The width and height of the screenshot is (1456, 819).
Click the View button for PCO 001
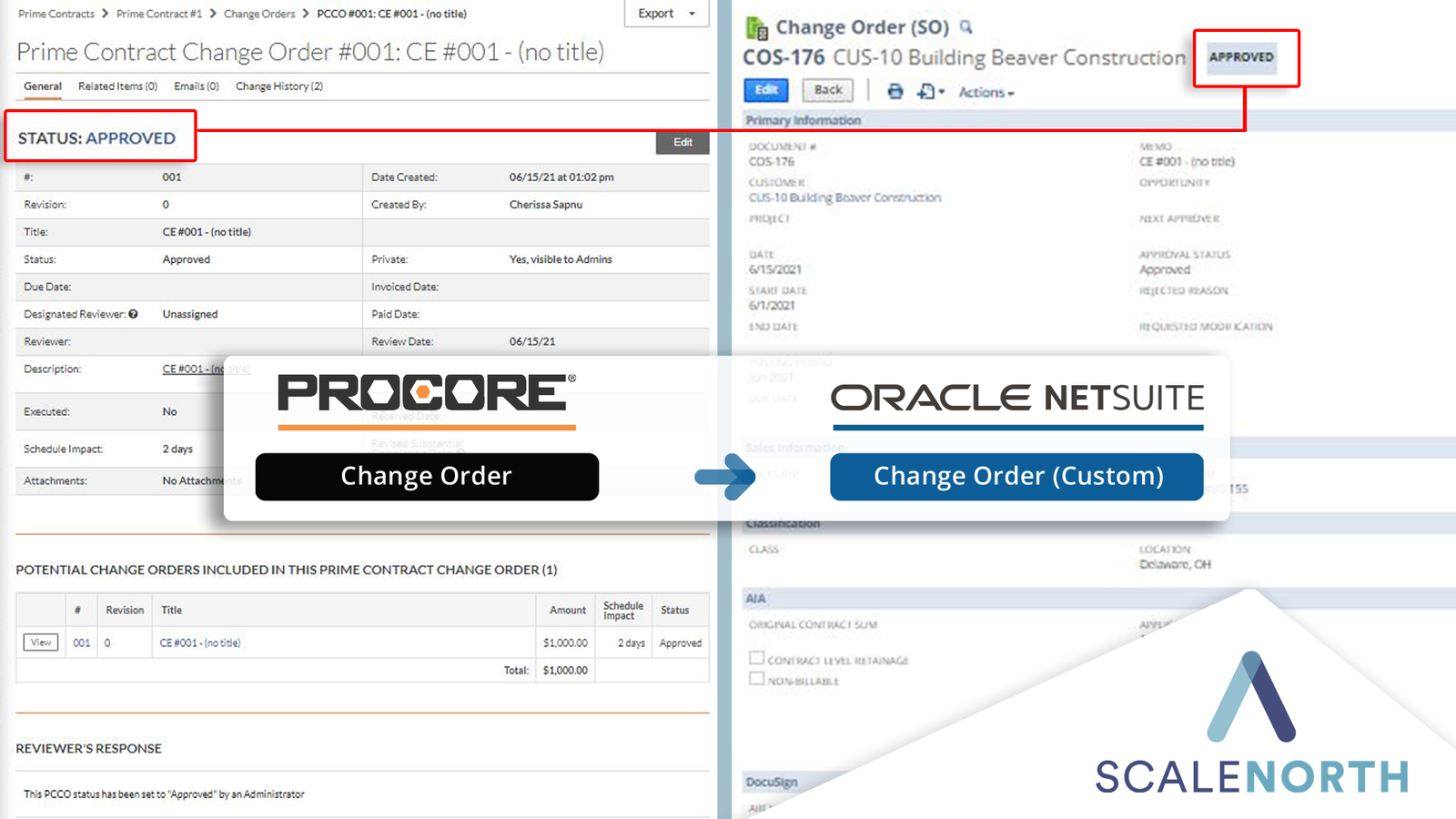[41, 642]
